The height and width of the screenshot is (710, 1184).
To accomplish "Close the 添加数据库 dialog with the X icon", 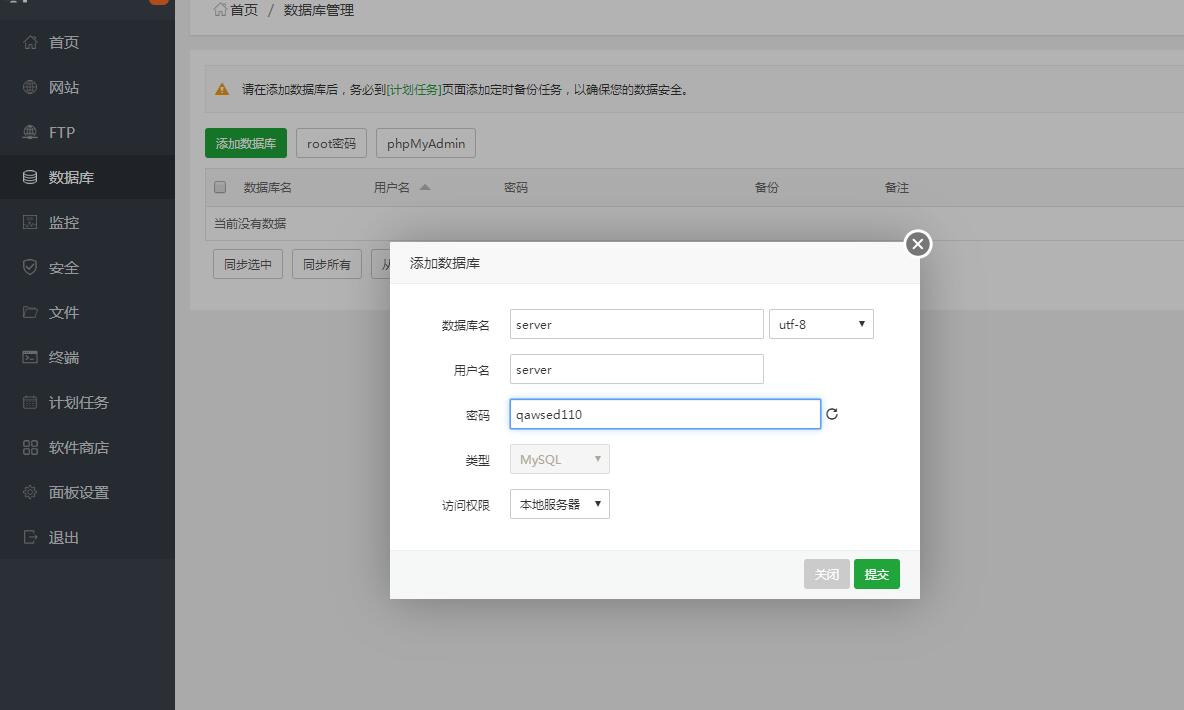I will (x=917, y=244).
